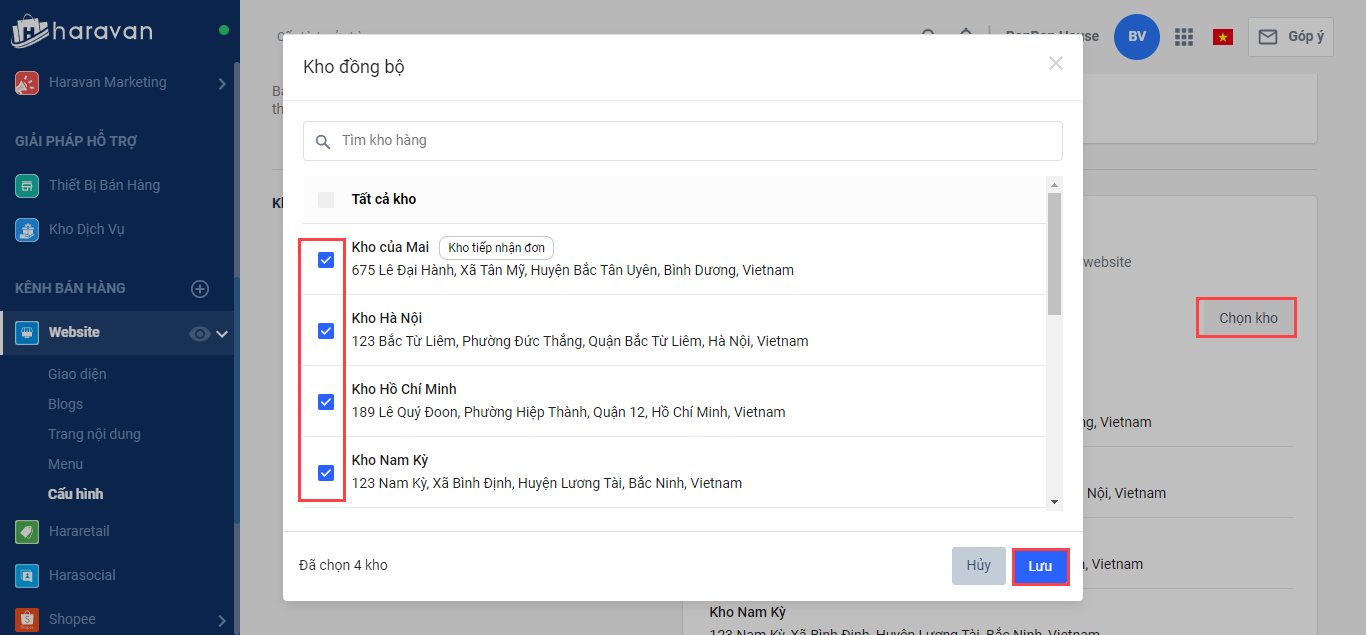
Task: Click the Kho Dịch Vụ icon
Action: (x=27, y=230)
